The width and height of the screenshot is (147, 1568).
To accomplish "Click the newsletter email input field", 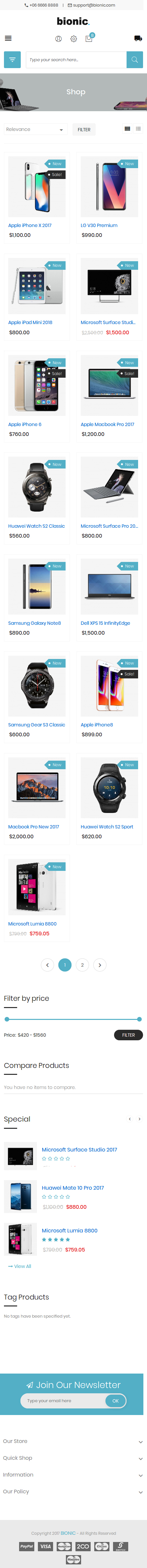I will [x=63, y=1401].
